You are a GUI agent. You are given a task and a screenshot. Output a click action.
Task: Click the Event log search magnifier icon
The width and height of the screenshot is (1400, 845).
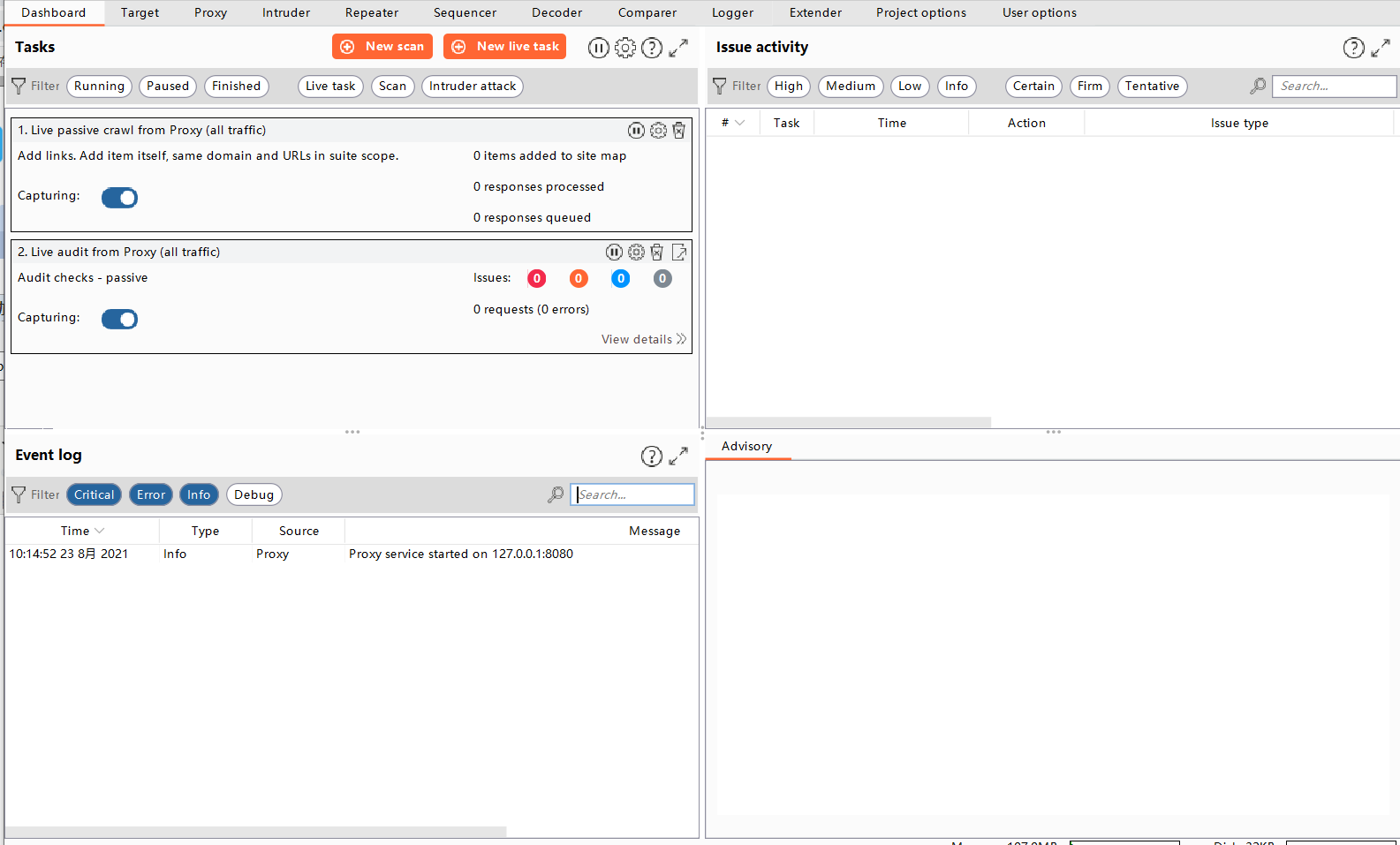[x=556, y=495]
